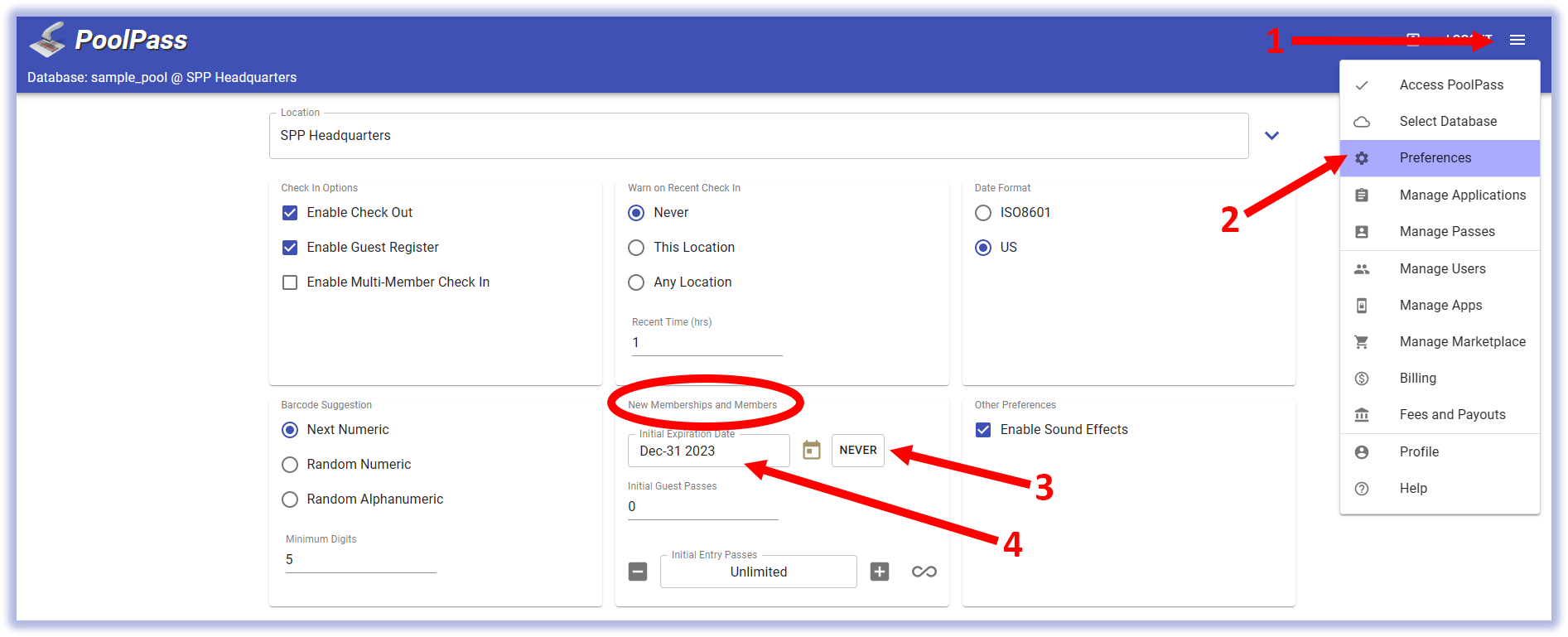Click the SPP Headquarters Location field
The height and width of the screenshot is (637, 1568).
tap(759, 136)
